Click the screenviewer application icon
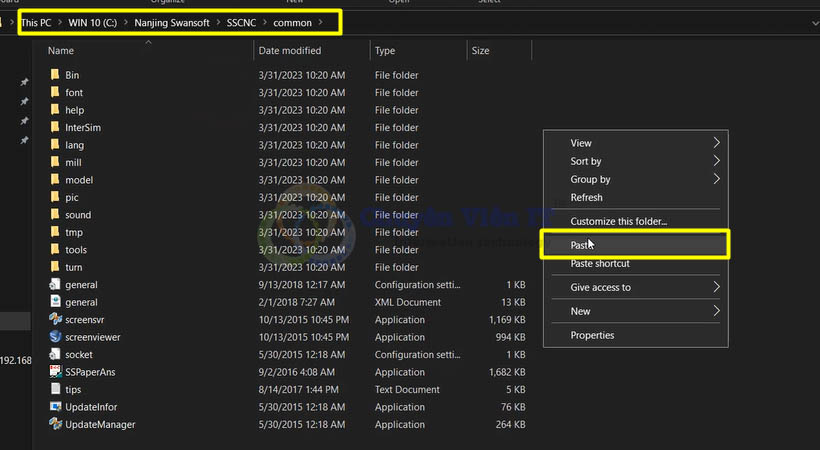The height and width of the screenshot is (450, 820). [x=55, y=337]
